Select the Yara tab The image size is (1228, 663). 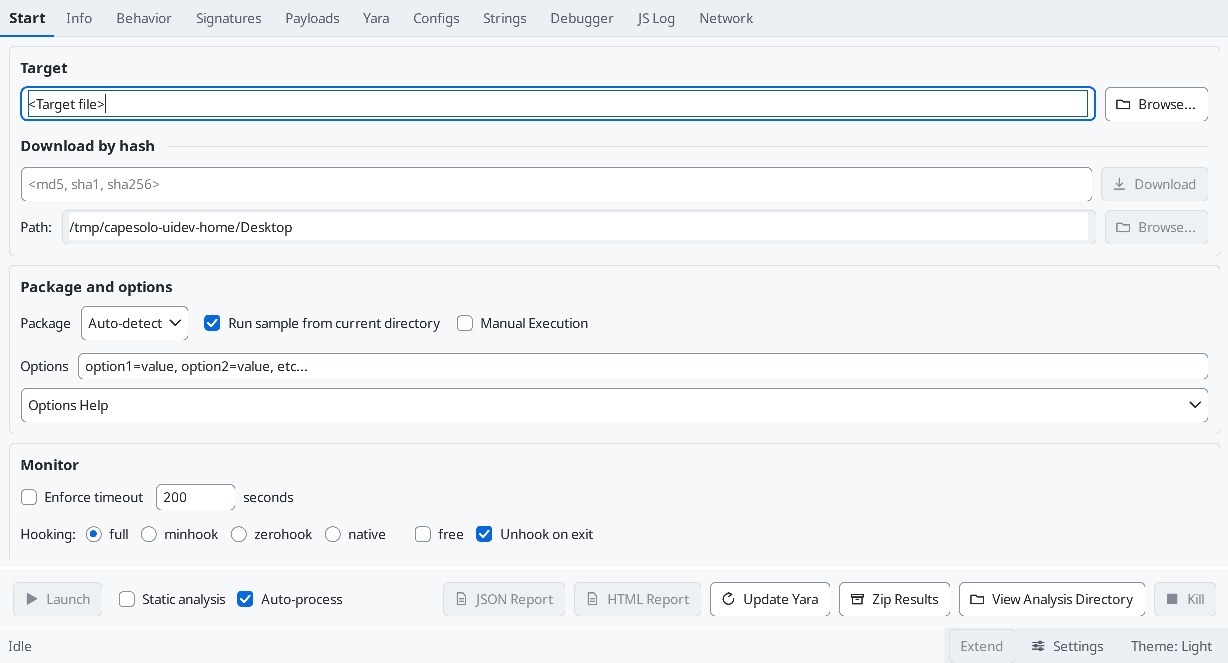click(x=376, y=18)
